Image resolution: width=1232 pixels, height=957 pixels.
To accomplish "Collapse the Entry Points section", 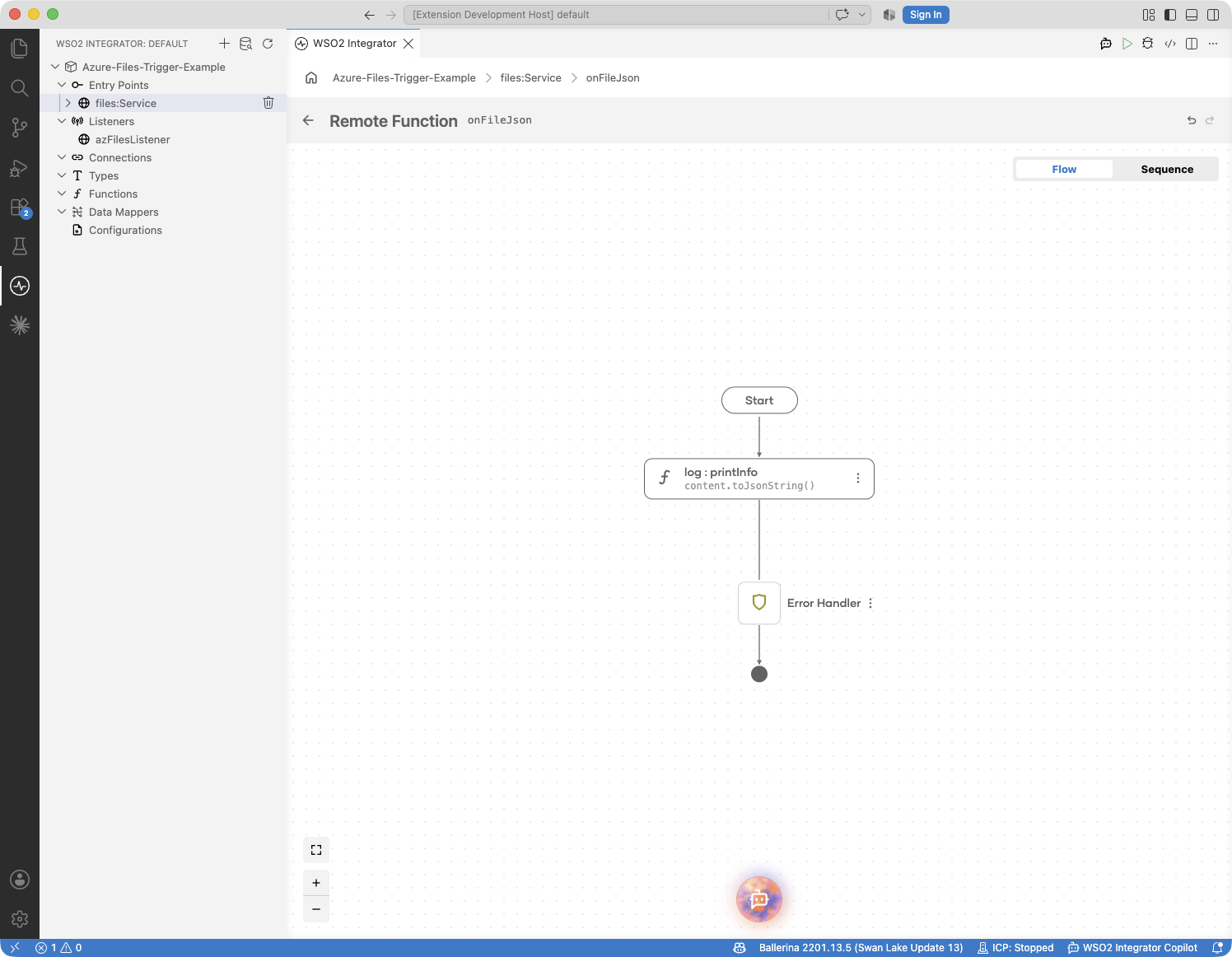I will [x=62, y=85].
